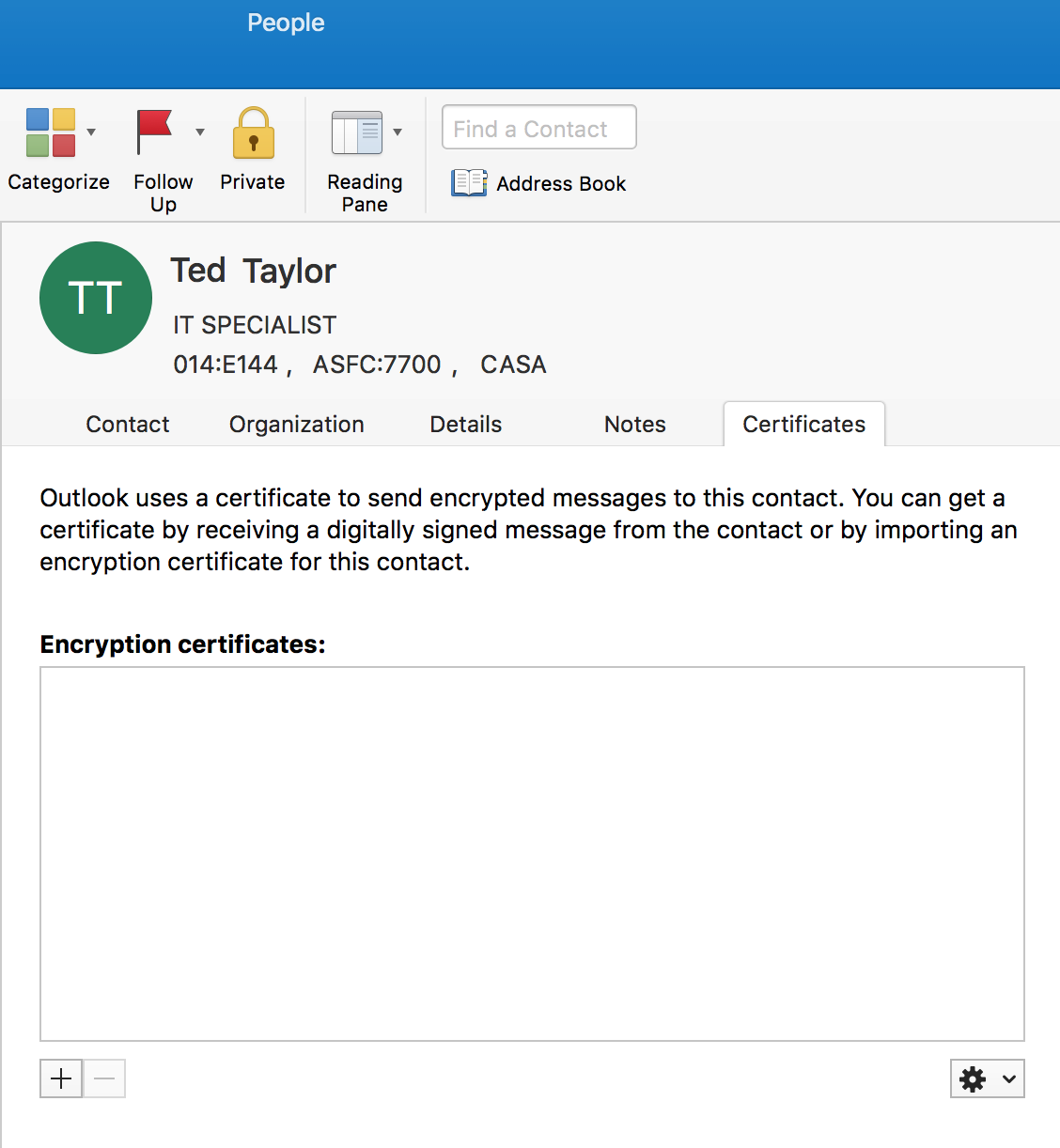The height and width of the screenshot is (1148, 1060).
Task: Click the TT contact avatar circle
Action: coord(96,298)
